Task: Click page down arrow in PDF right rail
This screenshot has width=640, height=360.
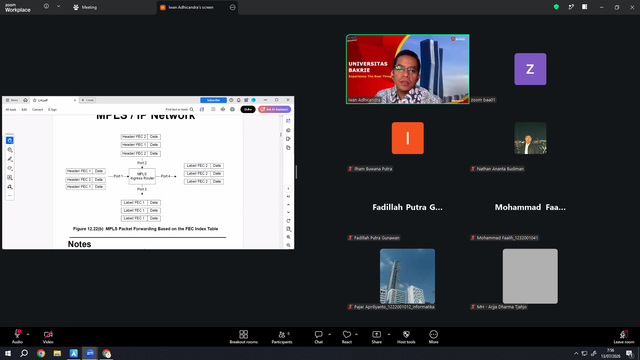Action: (x=289, y=212)
